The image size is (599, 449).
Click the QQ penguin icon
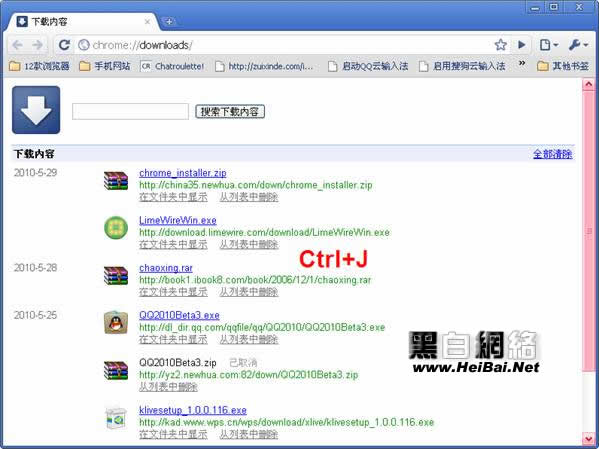116,322
